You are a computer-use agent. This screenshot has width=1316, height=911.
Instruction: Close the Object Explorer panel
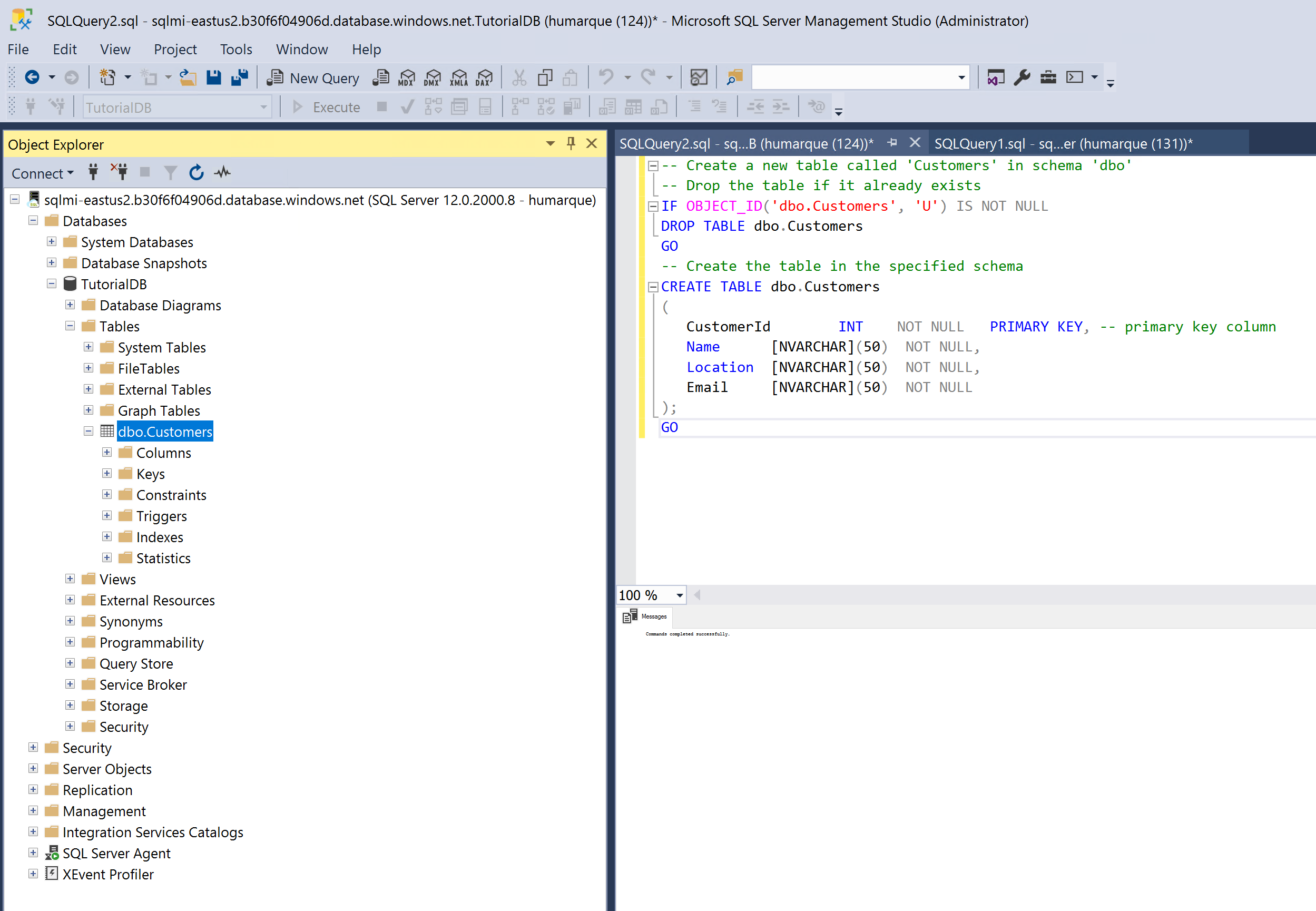click(x=592, y=143)
